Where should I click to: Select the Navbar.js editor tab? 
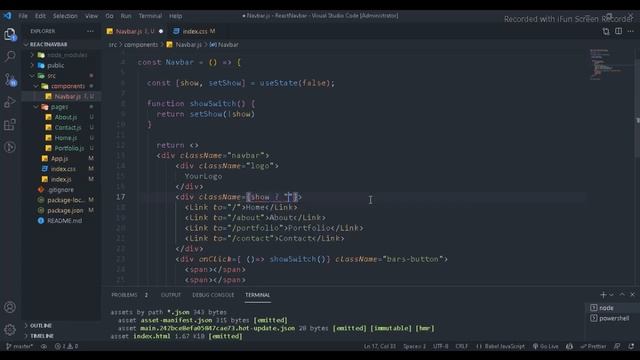(135, 31)
